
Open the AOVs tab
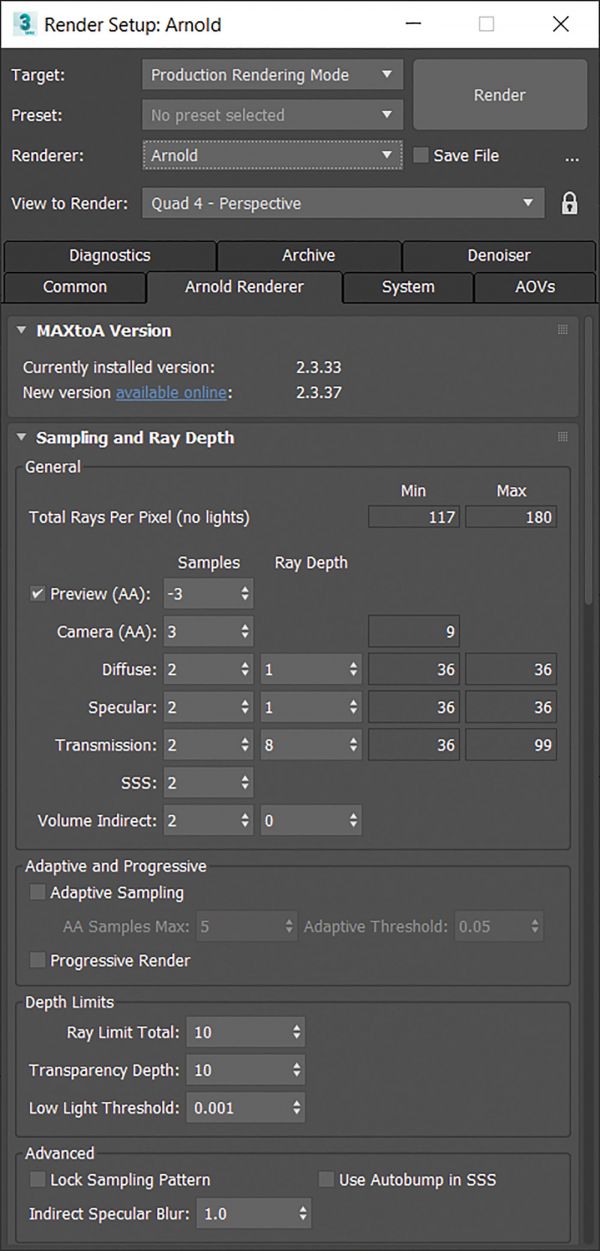point(534,287)
